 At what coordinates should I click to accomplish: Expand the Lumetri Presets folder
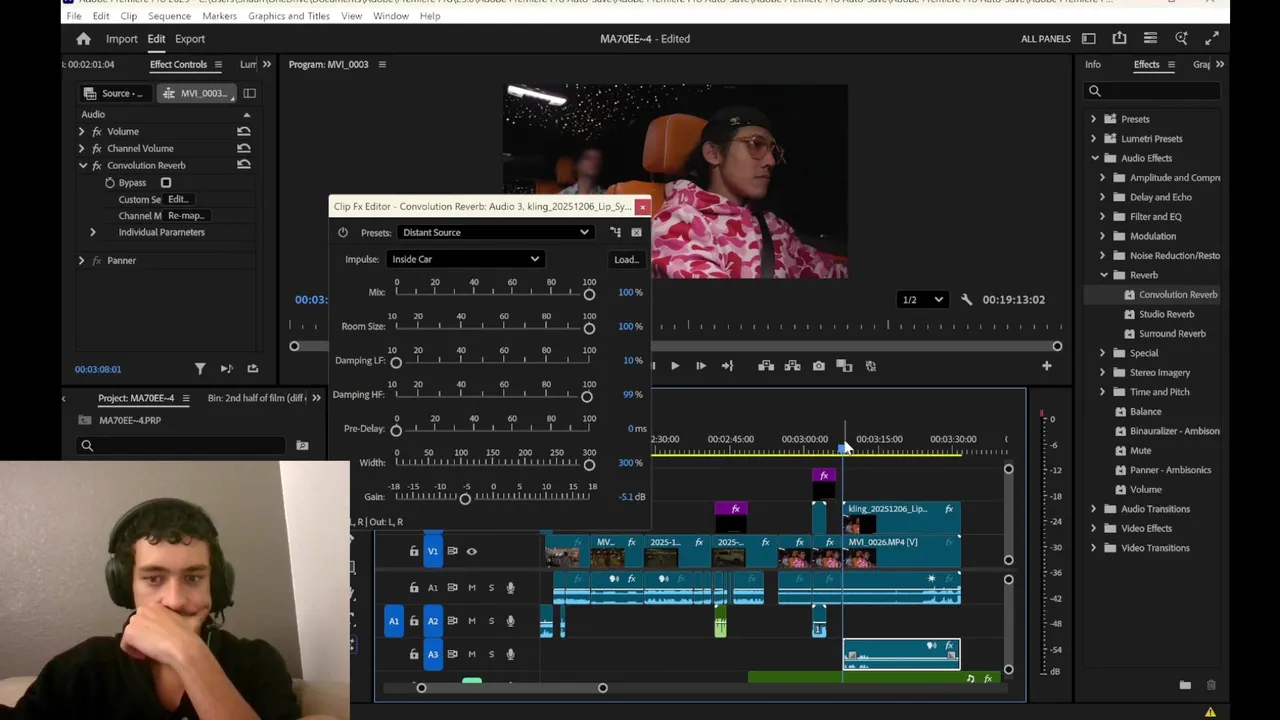click(1093, 139)
